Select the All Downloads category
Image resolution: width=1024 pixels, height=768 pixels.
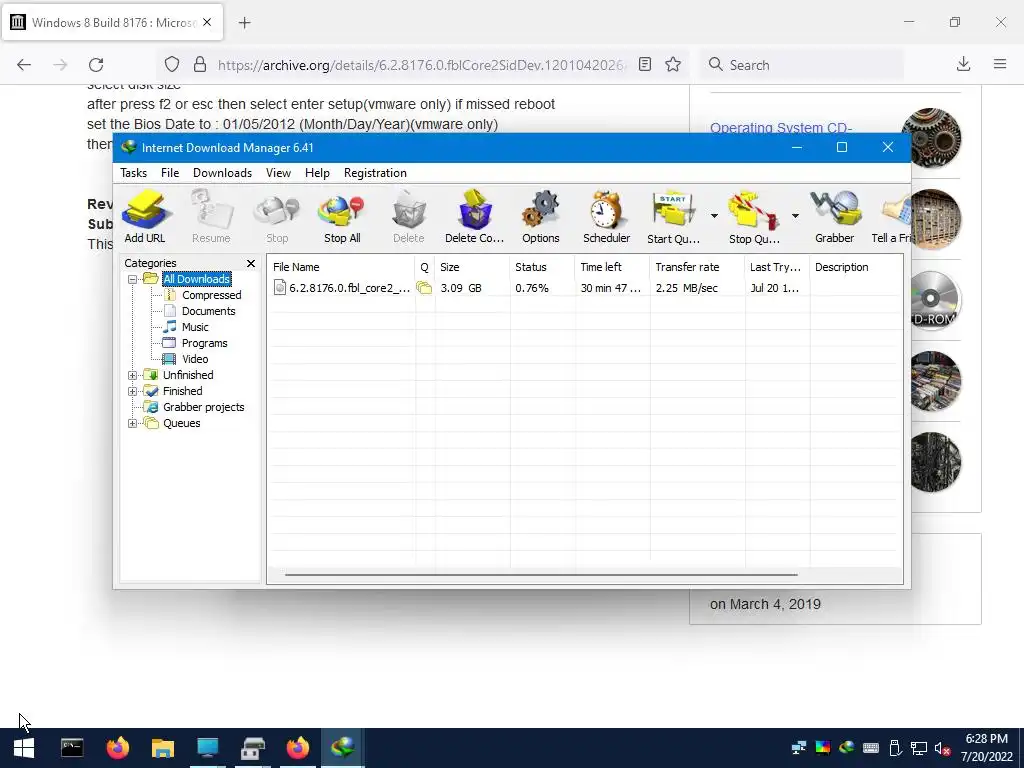pos(196,279)
